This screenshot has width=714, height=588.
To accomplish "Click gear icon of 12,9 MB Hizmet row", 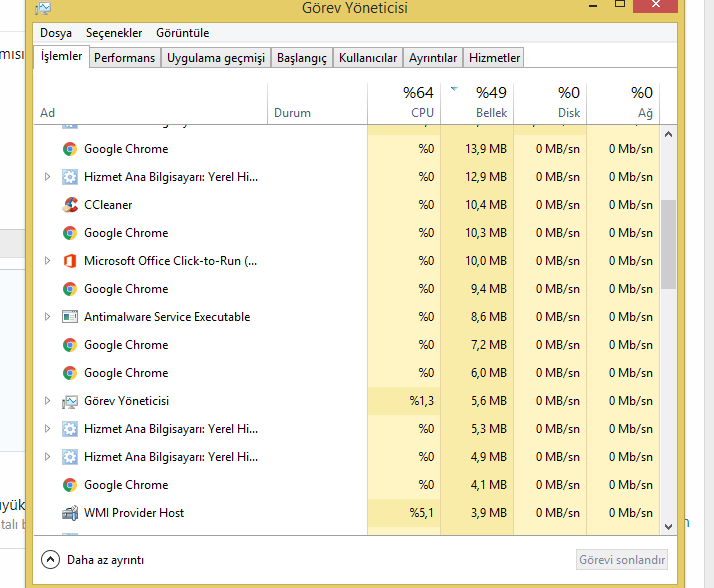I will [x=70, y=177].
